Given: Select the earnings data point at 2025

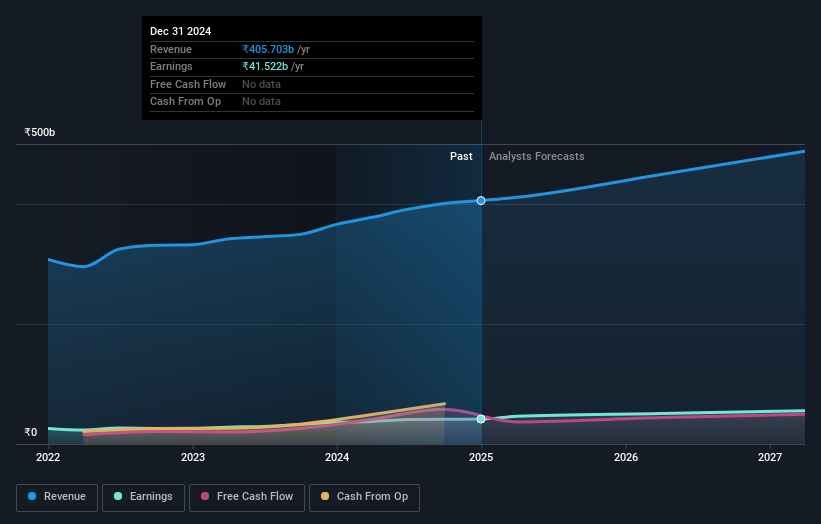Looking at the screenshot, I should [x=481, y=419].
